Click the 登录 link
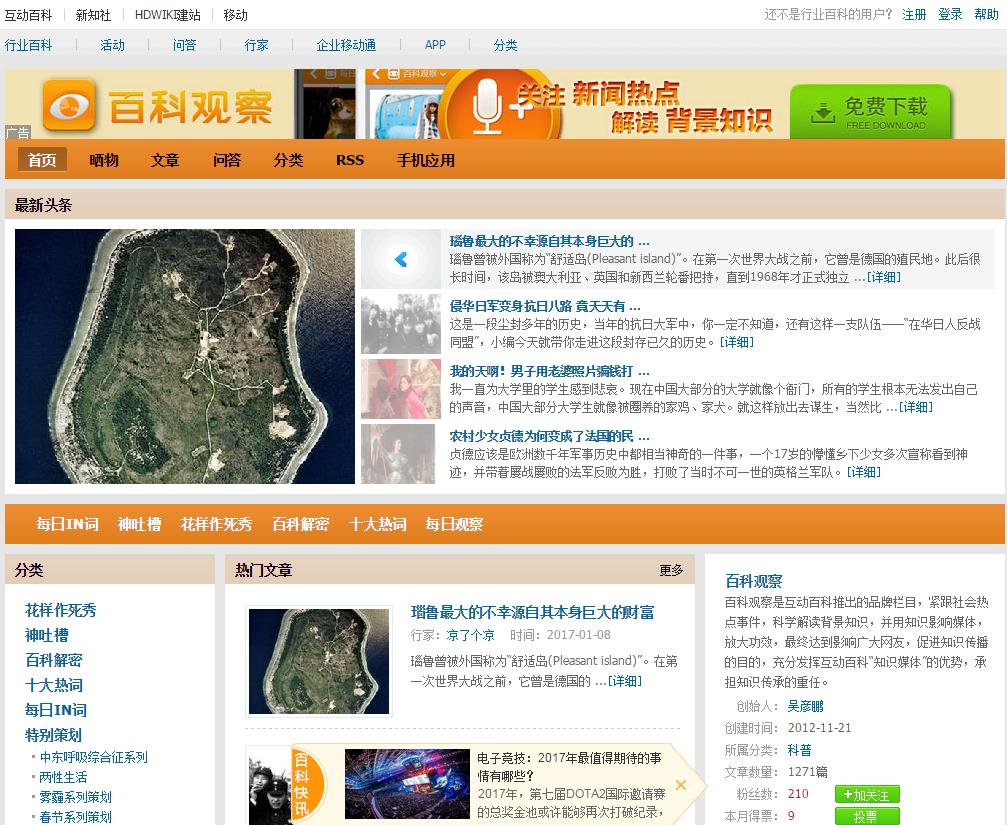1007x825 pixels. tap(950, 14)
